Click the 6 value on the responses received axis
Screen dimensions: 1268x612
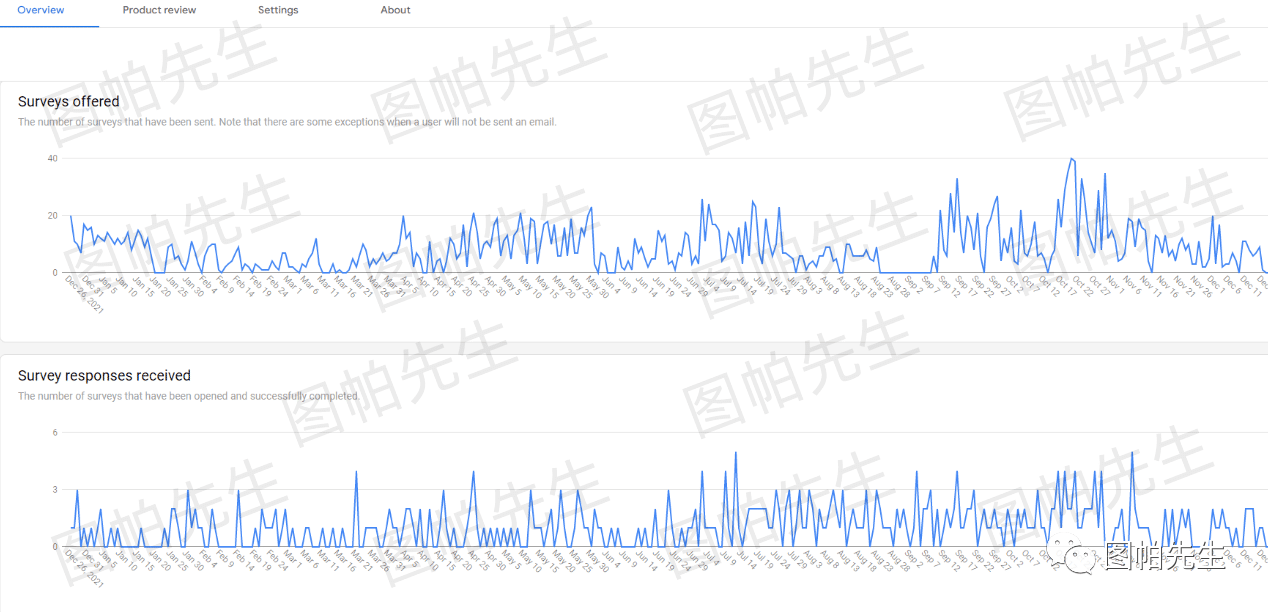(x=55, y=433)
